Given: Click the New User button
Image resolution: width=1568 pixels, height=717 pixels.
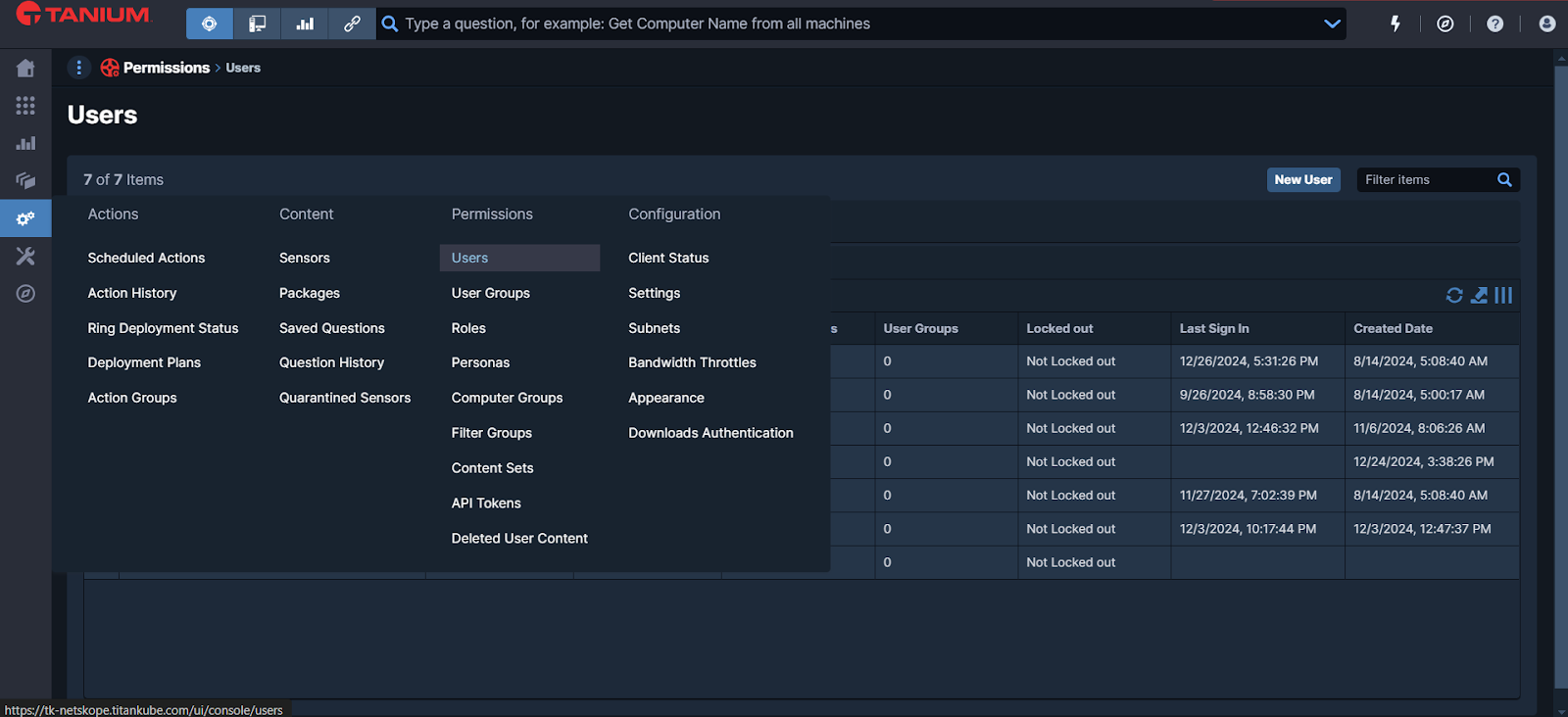Looking at the screenshot, I should 1302,179.
